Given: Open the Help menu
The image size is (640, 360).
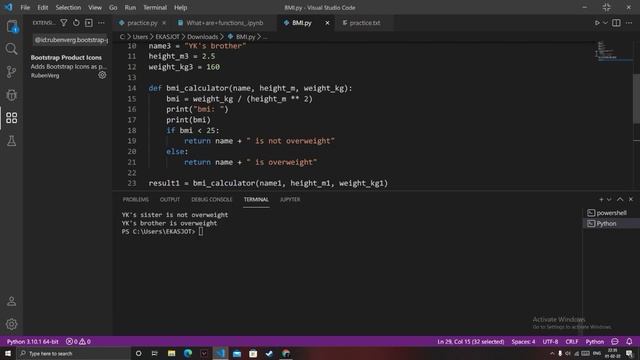Looking at the screenshot, I should (180, 7).
